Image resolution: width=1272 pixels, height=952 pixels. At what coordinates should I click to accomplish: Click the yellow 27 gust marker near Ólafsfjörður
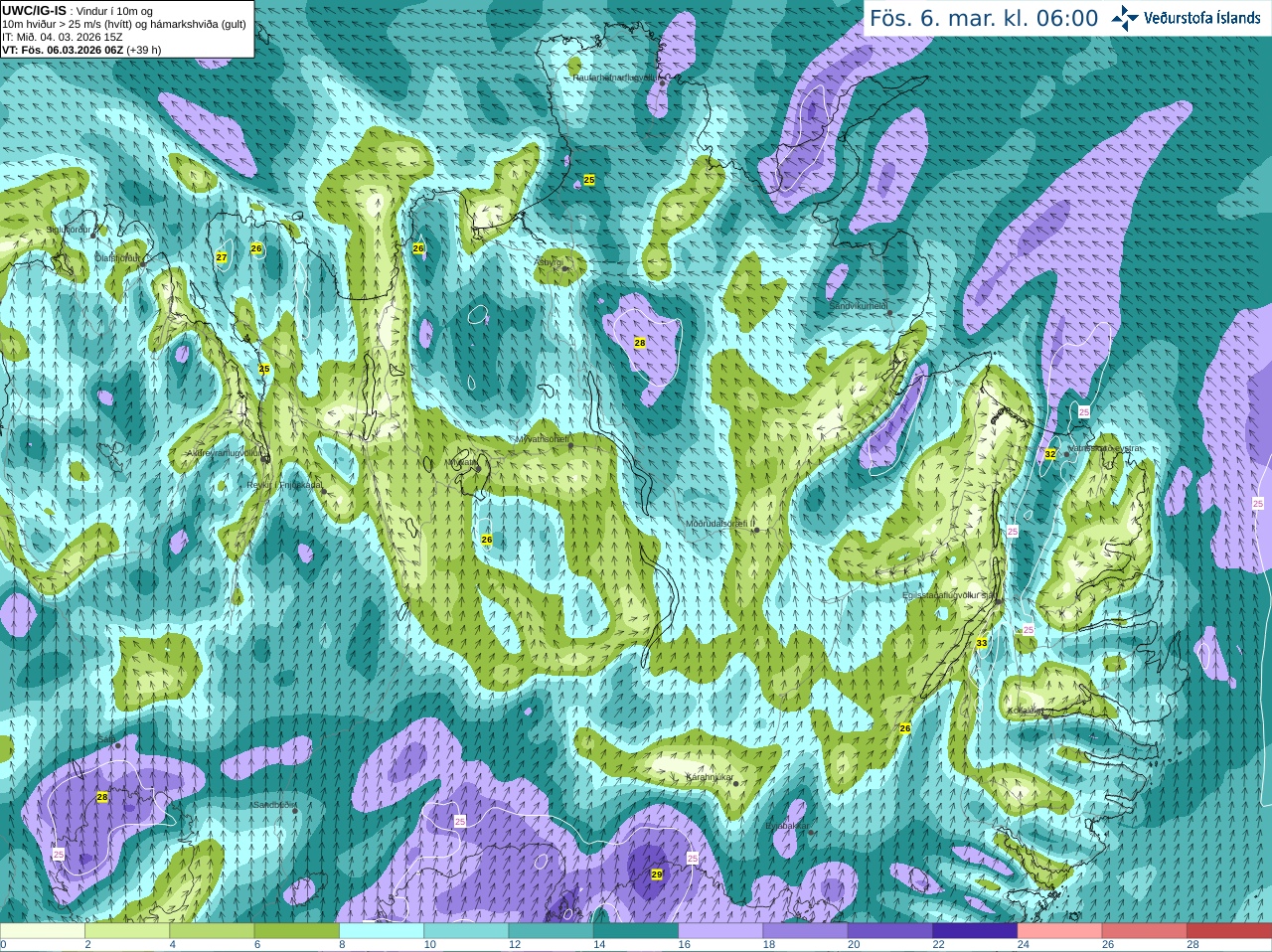[221, 257]
